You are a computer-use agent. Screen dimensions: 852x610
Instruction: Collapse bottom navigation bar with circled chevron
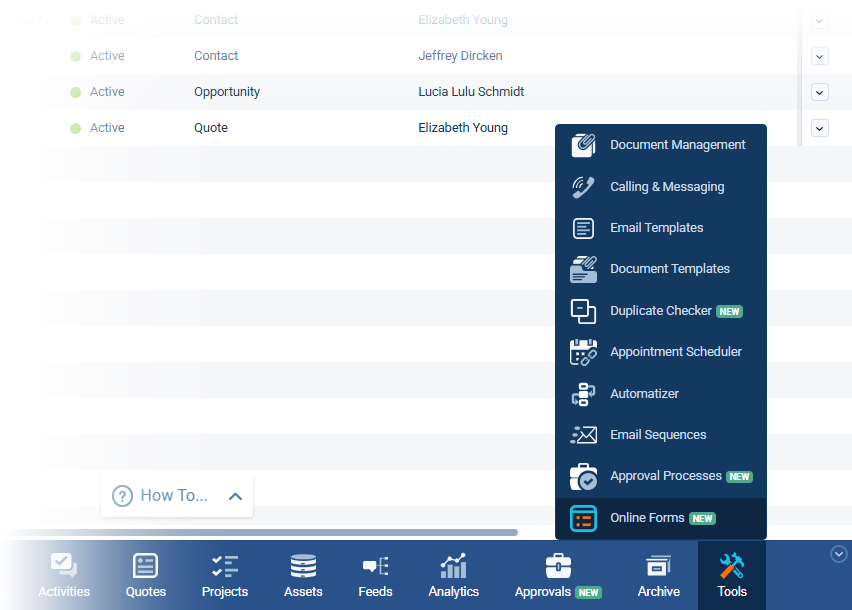839,554
